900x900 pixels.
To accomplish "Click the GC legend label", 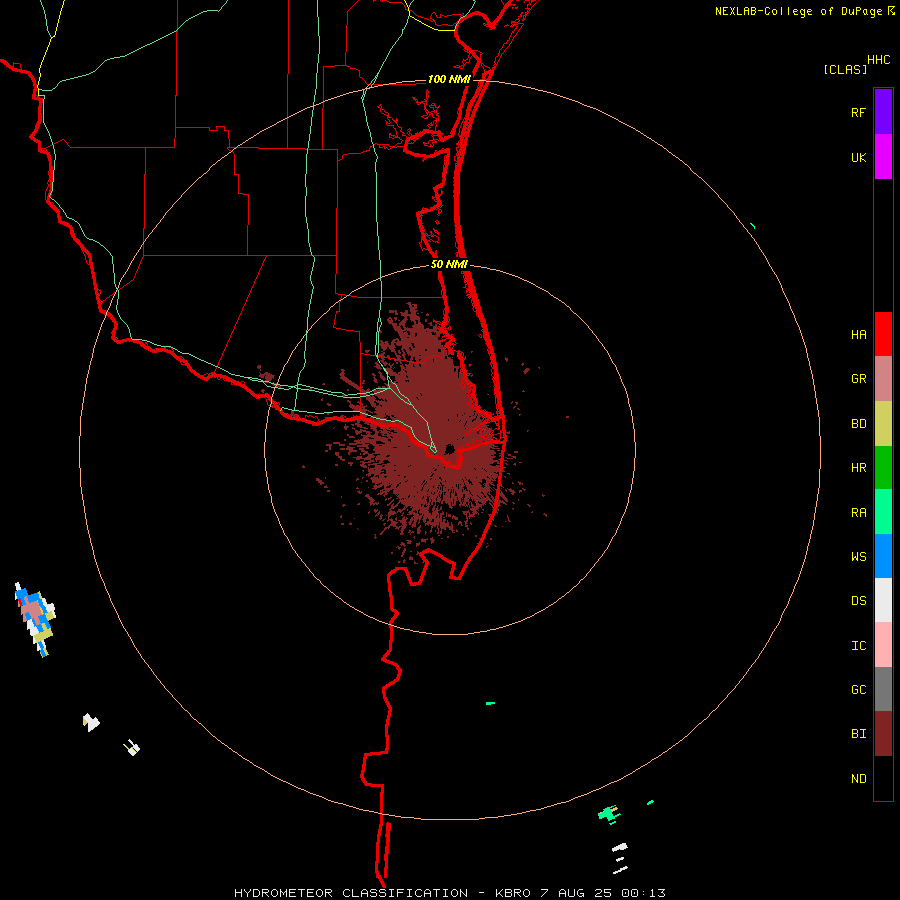I will pos(858,690).
